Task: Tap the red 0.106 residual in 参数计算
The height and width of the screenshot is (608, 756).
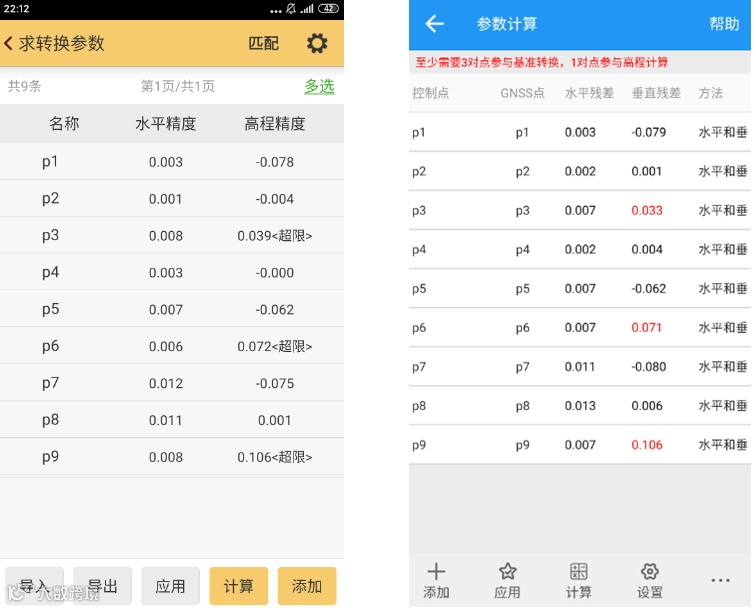Action: [647, 445]
